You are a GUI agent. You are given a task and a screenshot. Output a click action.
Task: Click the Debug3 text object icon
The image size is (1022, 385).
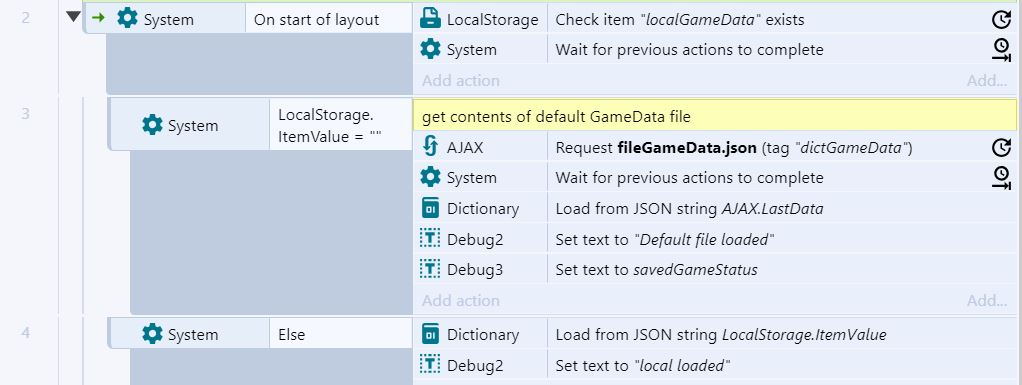click(430, 269)
